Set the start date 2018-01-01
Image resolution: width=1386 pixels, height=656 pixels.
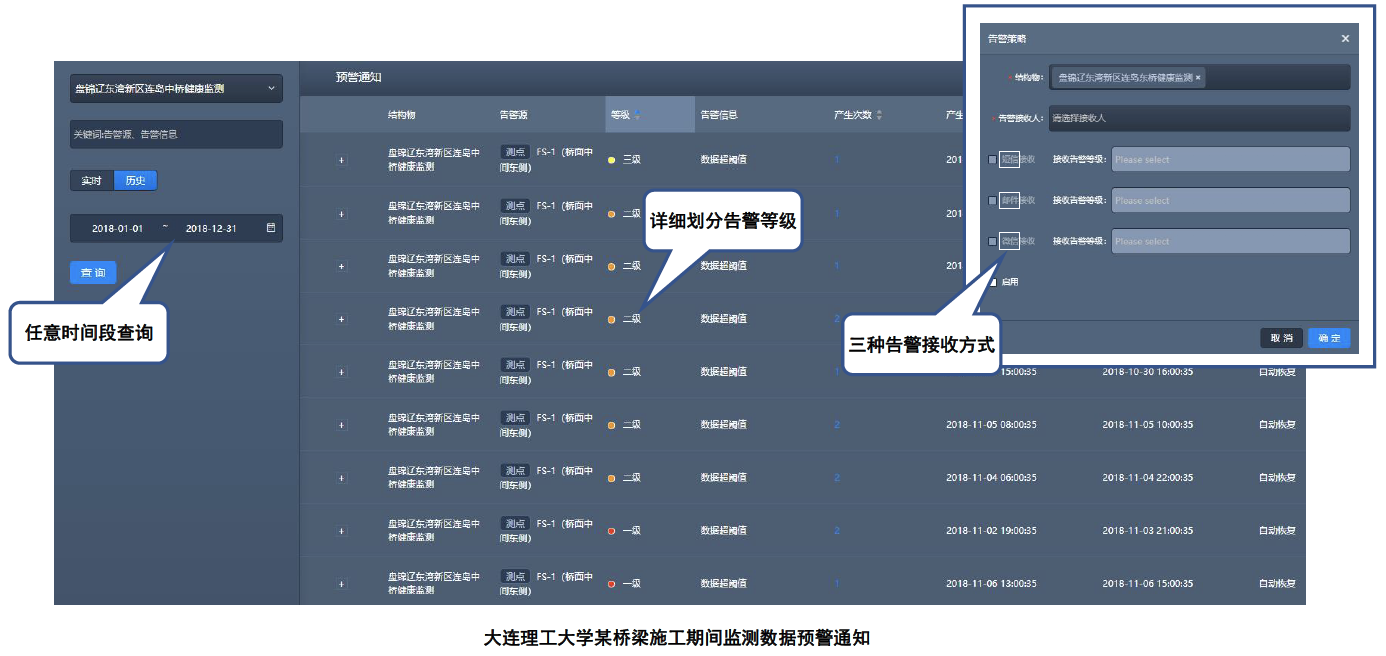click(x=117, y=228)
